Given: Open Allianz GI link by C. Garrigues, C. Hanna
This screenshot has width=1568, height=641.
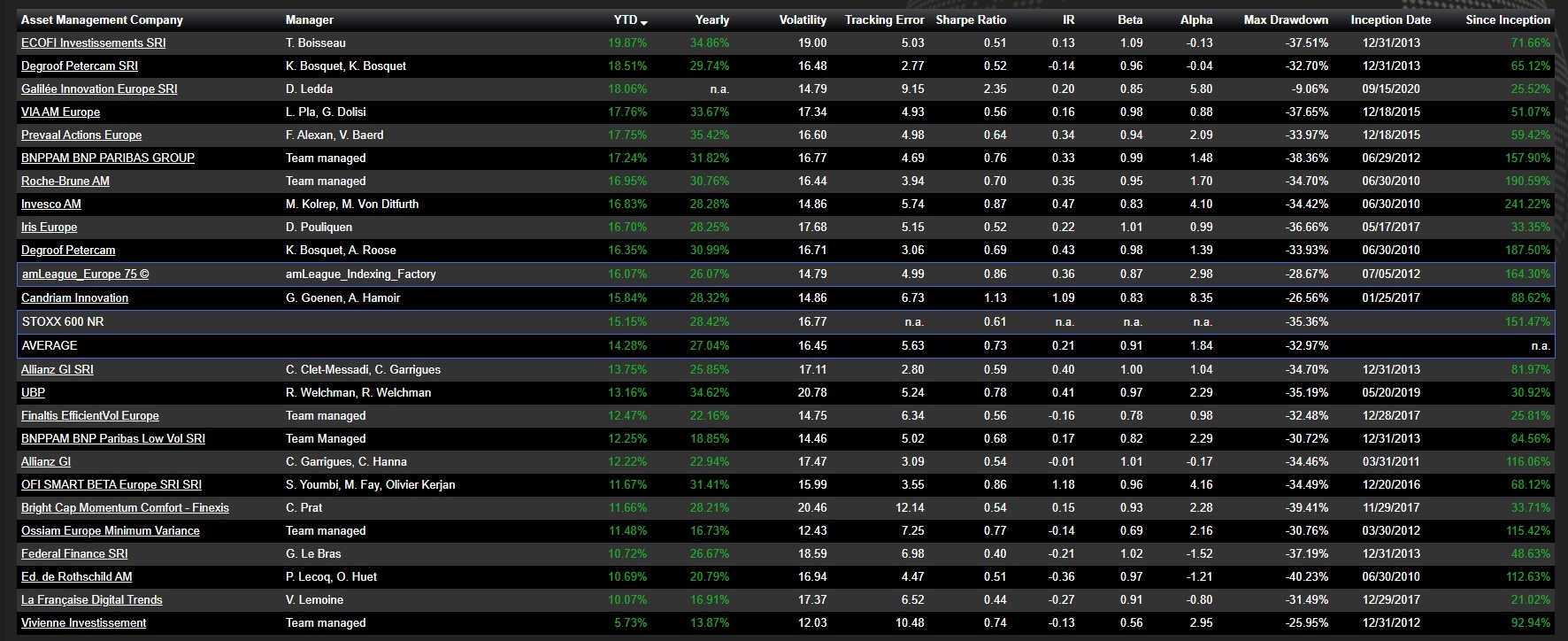Looking at the screenshot, I should click(46, 461).
